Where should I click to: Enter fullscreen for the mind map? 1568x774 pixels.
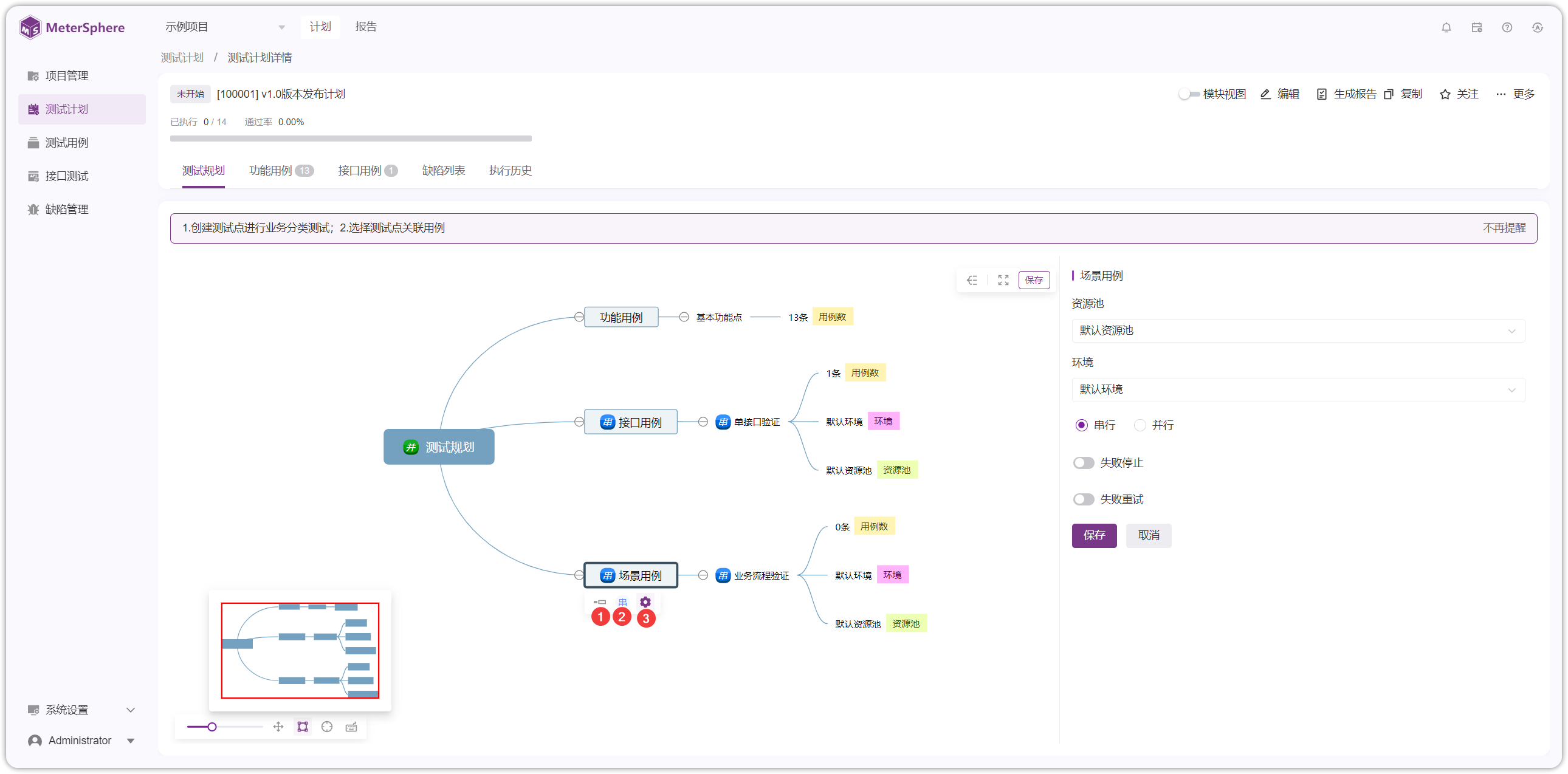tap(1003, 280)
